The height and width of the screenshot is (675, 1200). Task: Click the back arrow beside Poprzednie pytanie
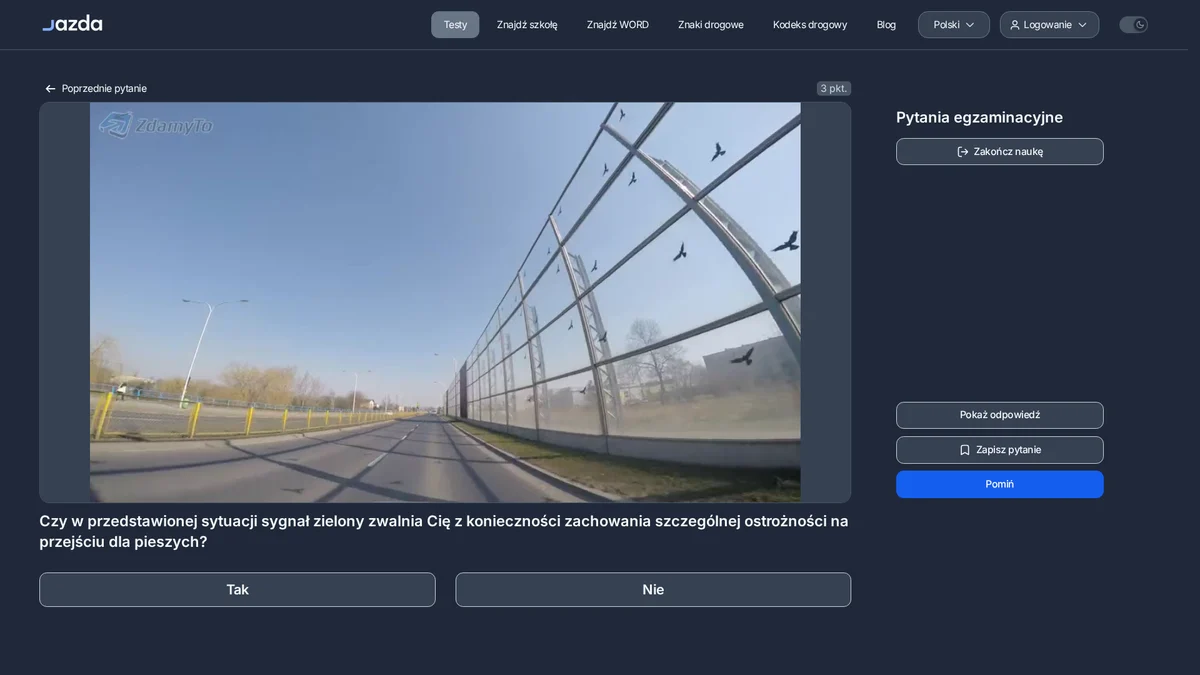(x=50, y=89)
